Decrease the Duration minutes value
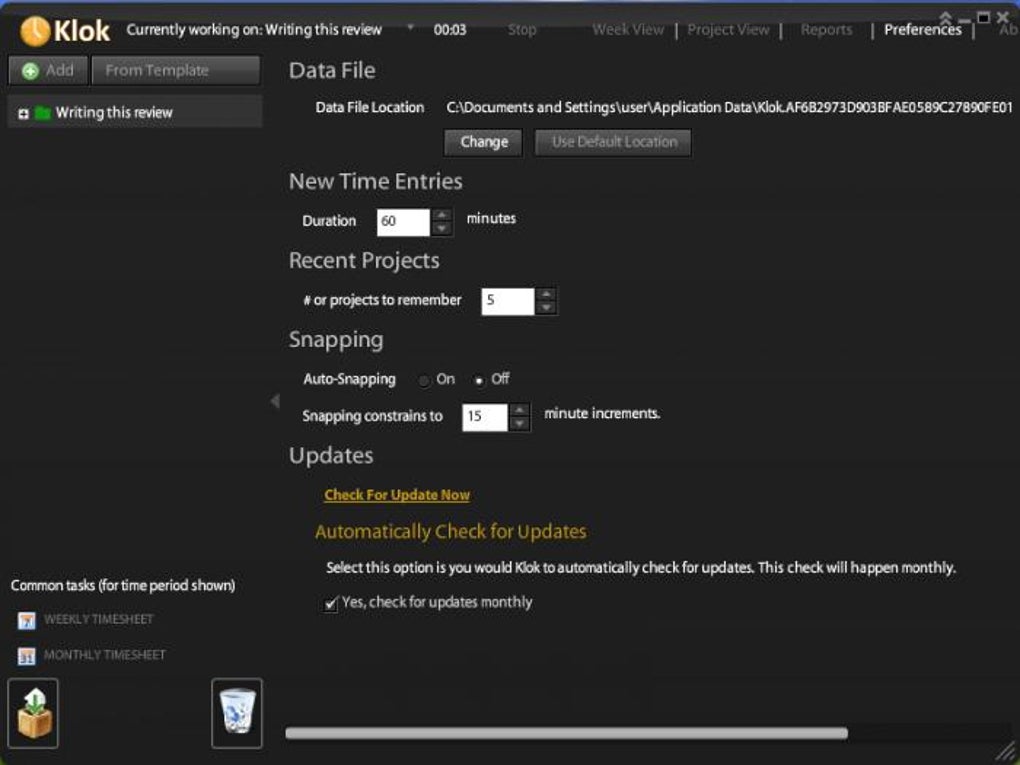Image resolution: width=1020 pixels, height=765 pixels. click(x=442, y=229)
